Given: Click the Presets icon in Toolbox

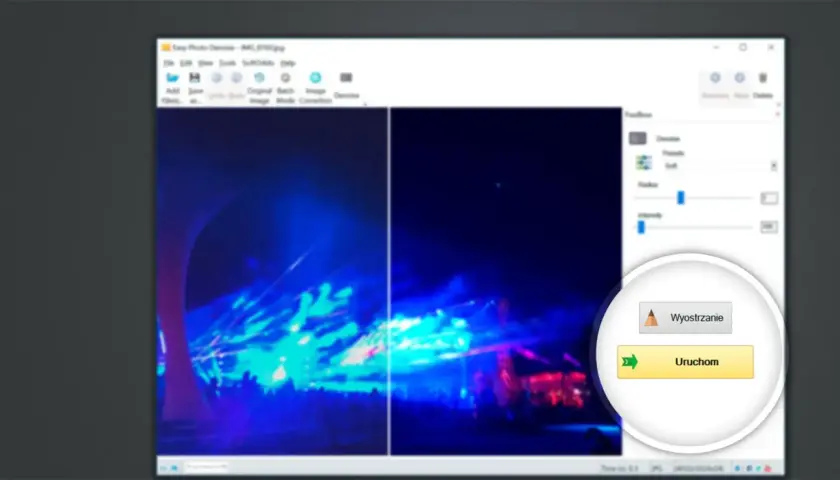Looking at the screenshot, I should 643,162.
